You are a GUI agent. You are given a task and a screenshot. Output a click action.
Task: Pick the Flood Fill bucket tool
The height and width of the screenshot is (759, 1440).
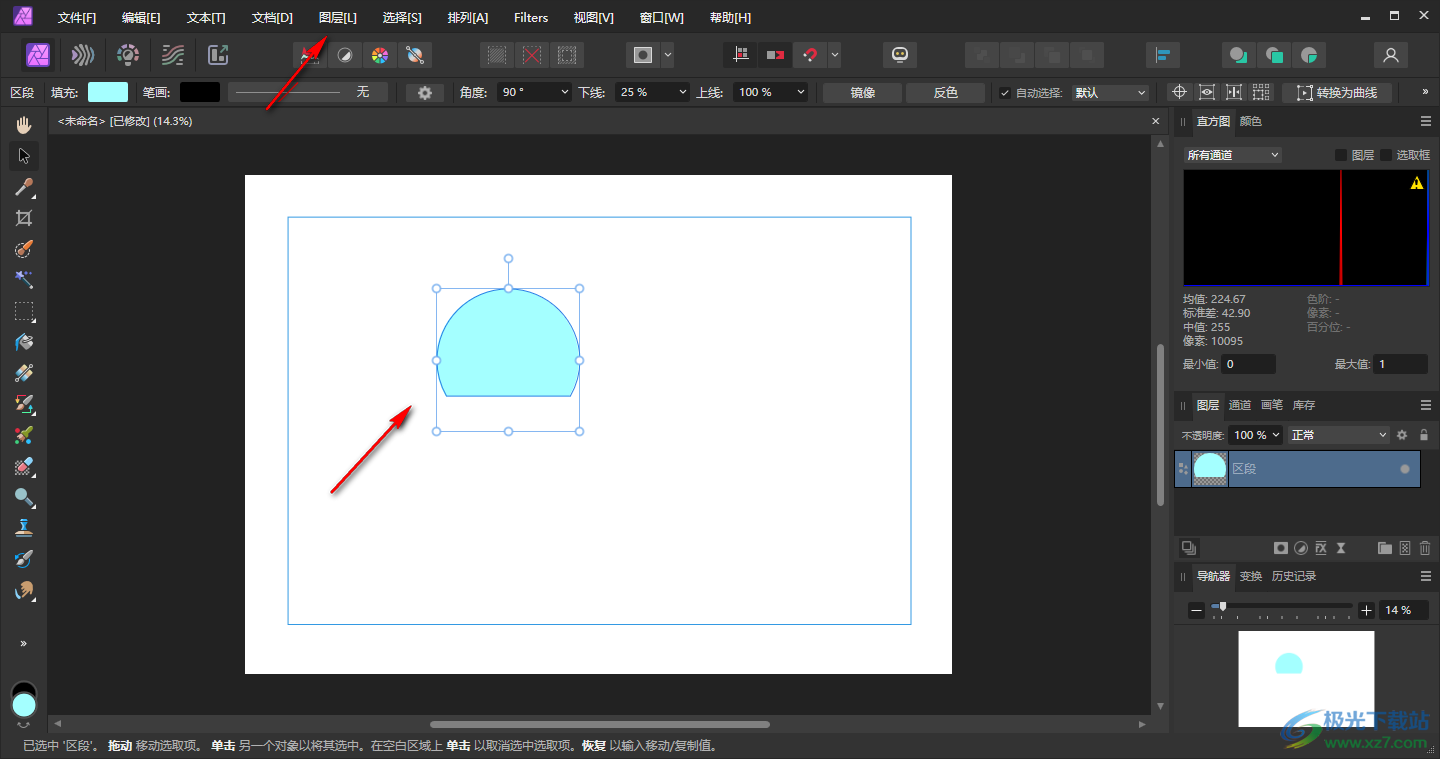tap(24, 342)
